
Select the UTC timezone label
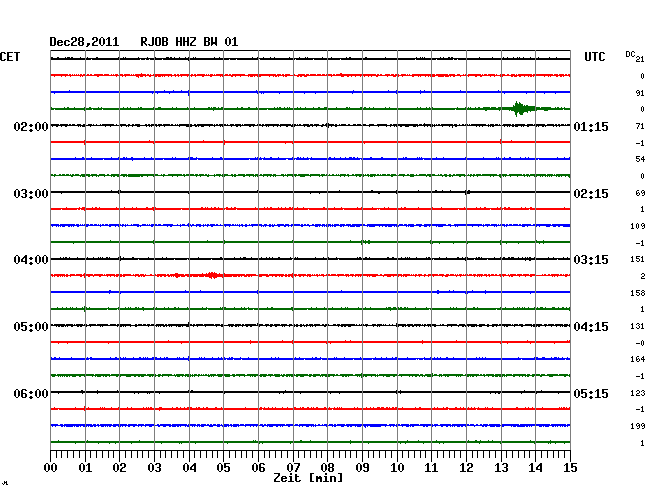pyautogui.click(x=594, y=57)
